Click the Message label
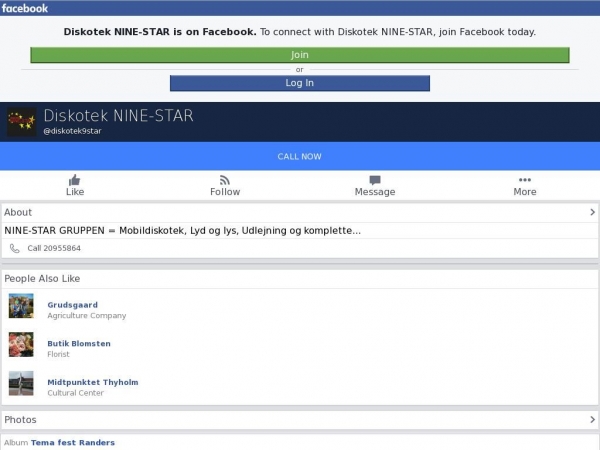The width and height of the screenshot is (600, 450). (x=375, y=192)
